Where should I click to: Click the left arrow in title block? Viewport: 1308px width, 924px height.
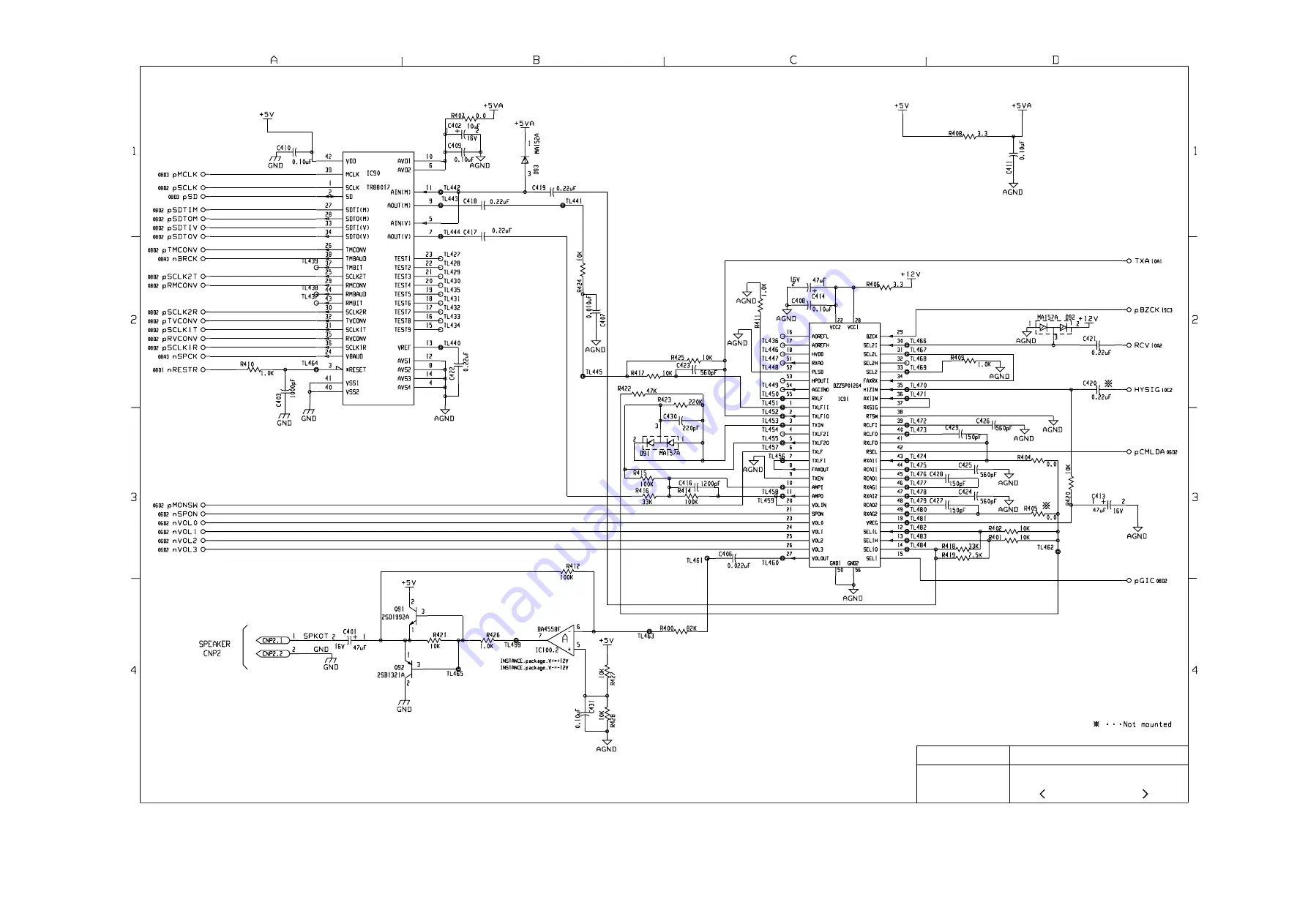[1042, 794]
